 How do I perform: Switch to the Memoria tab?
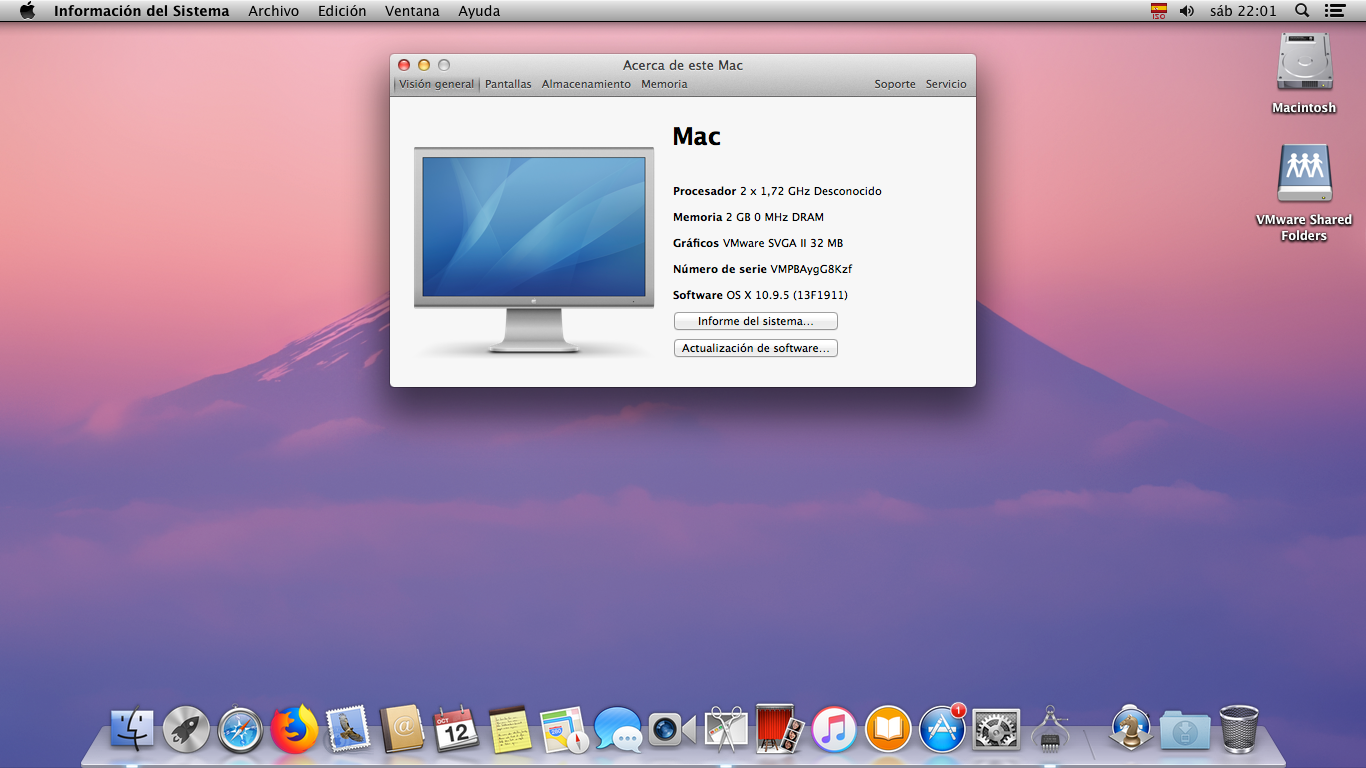pyautogui.click(x=664, y=84)
